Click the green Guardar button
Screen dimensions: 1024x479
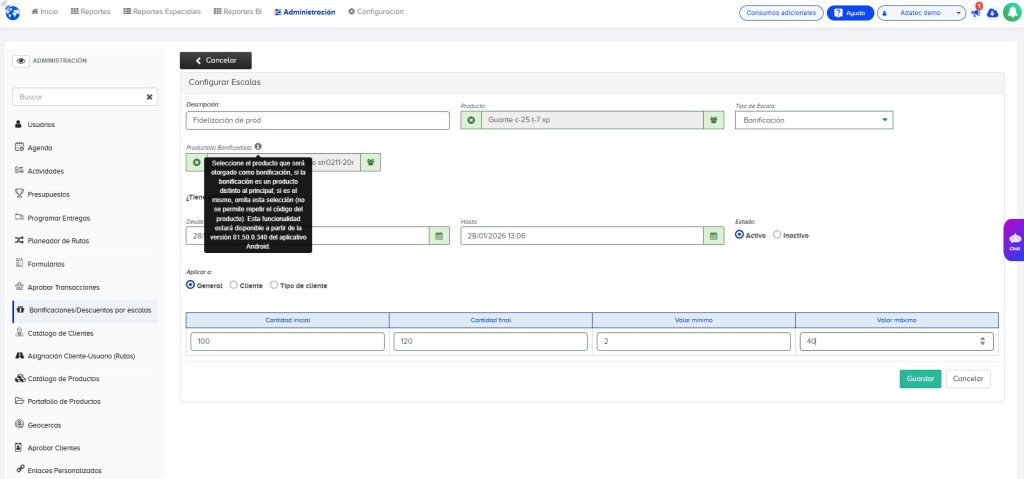coord(920,379)
